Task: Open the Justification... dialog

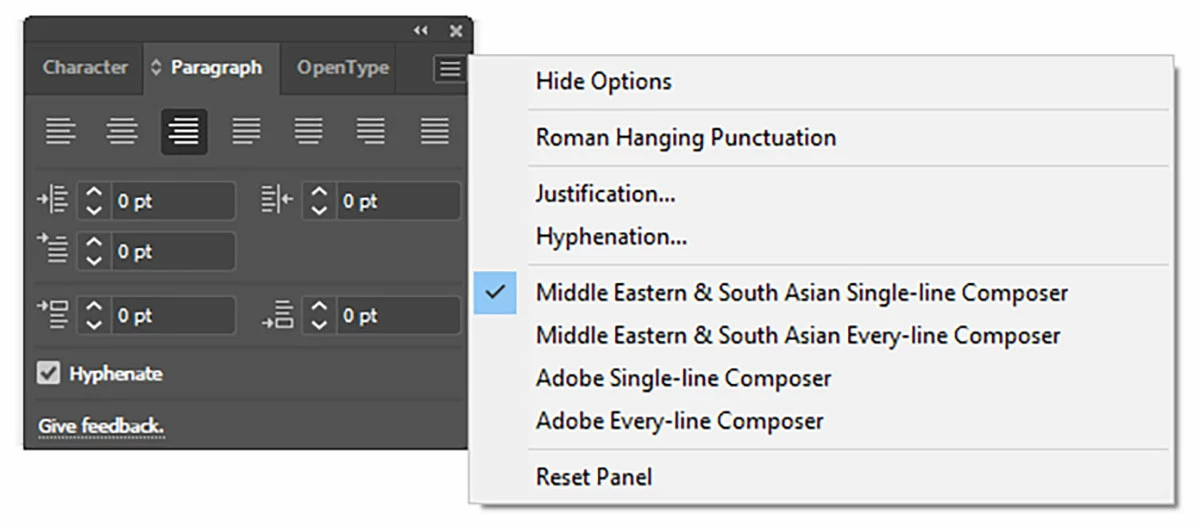Action: click(x=605, y=194)
